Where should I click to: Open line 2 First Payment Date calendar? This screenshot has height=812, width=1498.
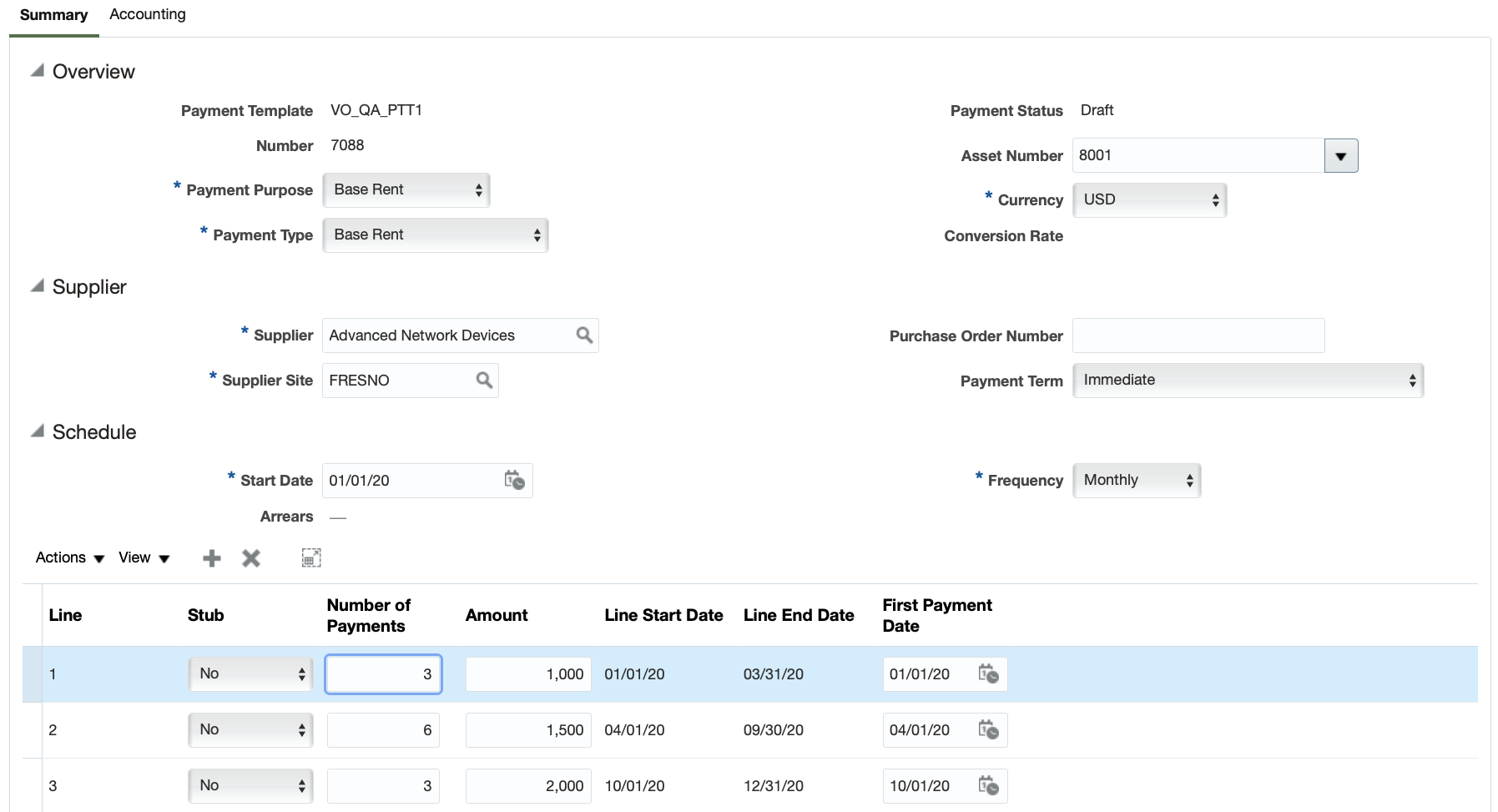coord(988,730)
